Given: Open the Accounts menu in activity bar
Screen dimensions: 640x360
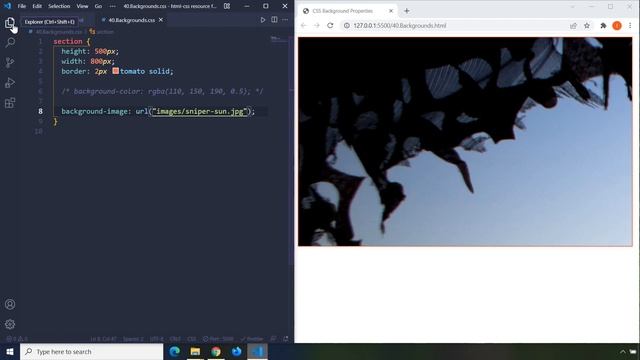Looking at the screenshot, I should (10, 304).
